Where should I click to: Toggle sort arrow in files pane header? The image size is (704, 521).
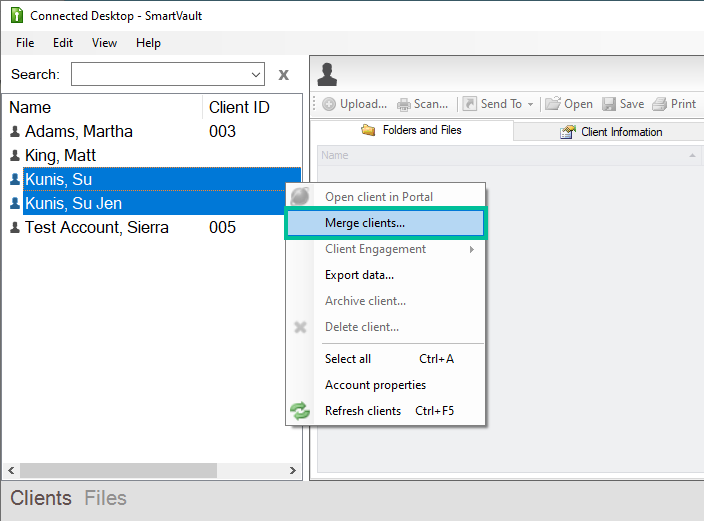[x=692, y=155]
